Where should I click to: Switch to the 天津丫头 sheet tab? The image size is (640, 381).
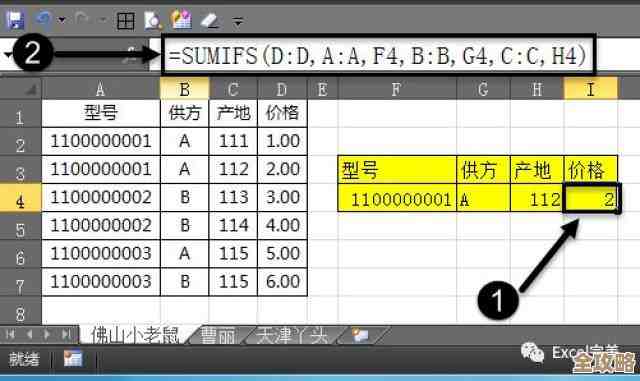(292, 335)
